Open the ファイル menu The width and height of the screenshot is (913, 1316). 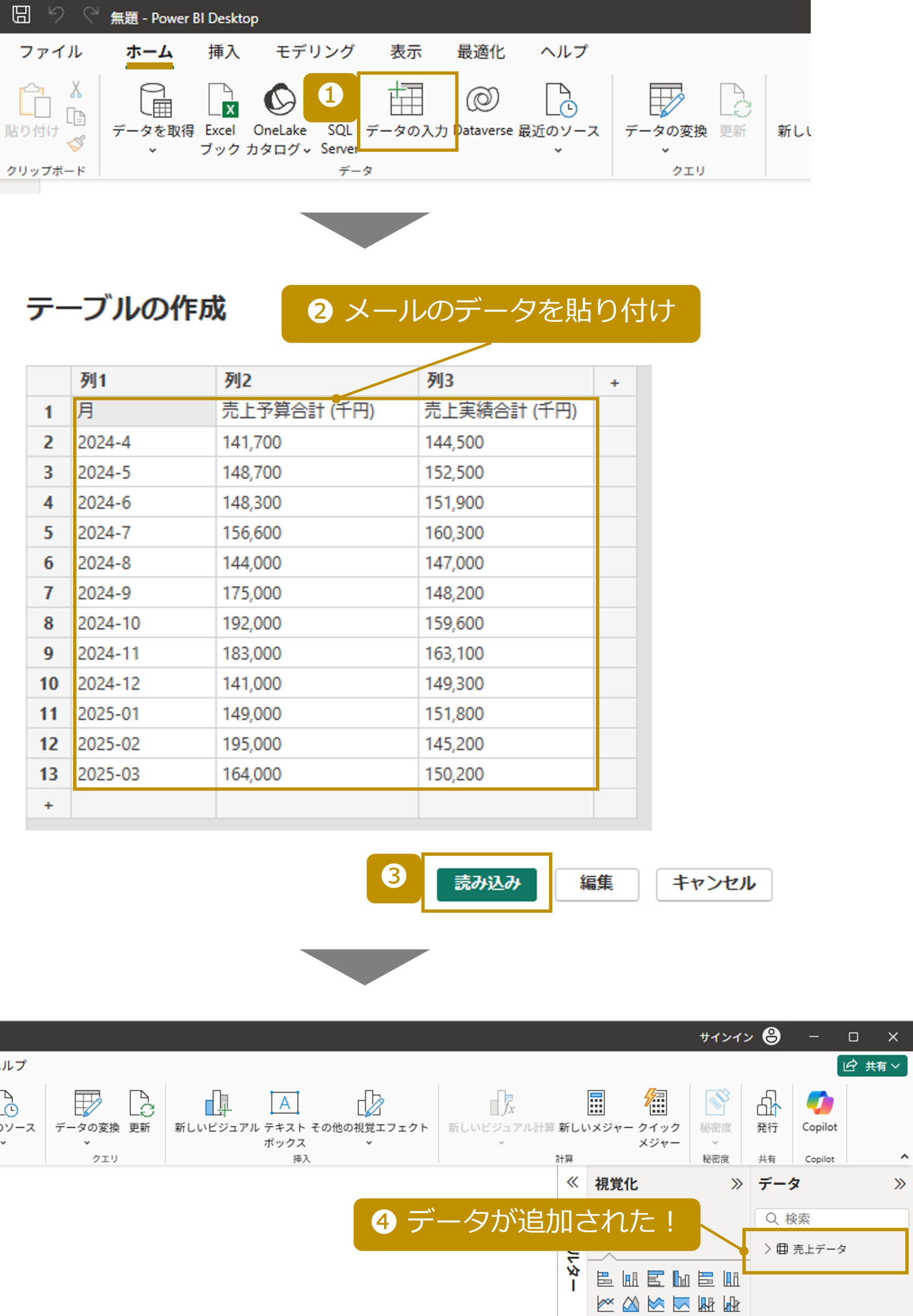[50, 52]
